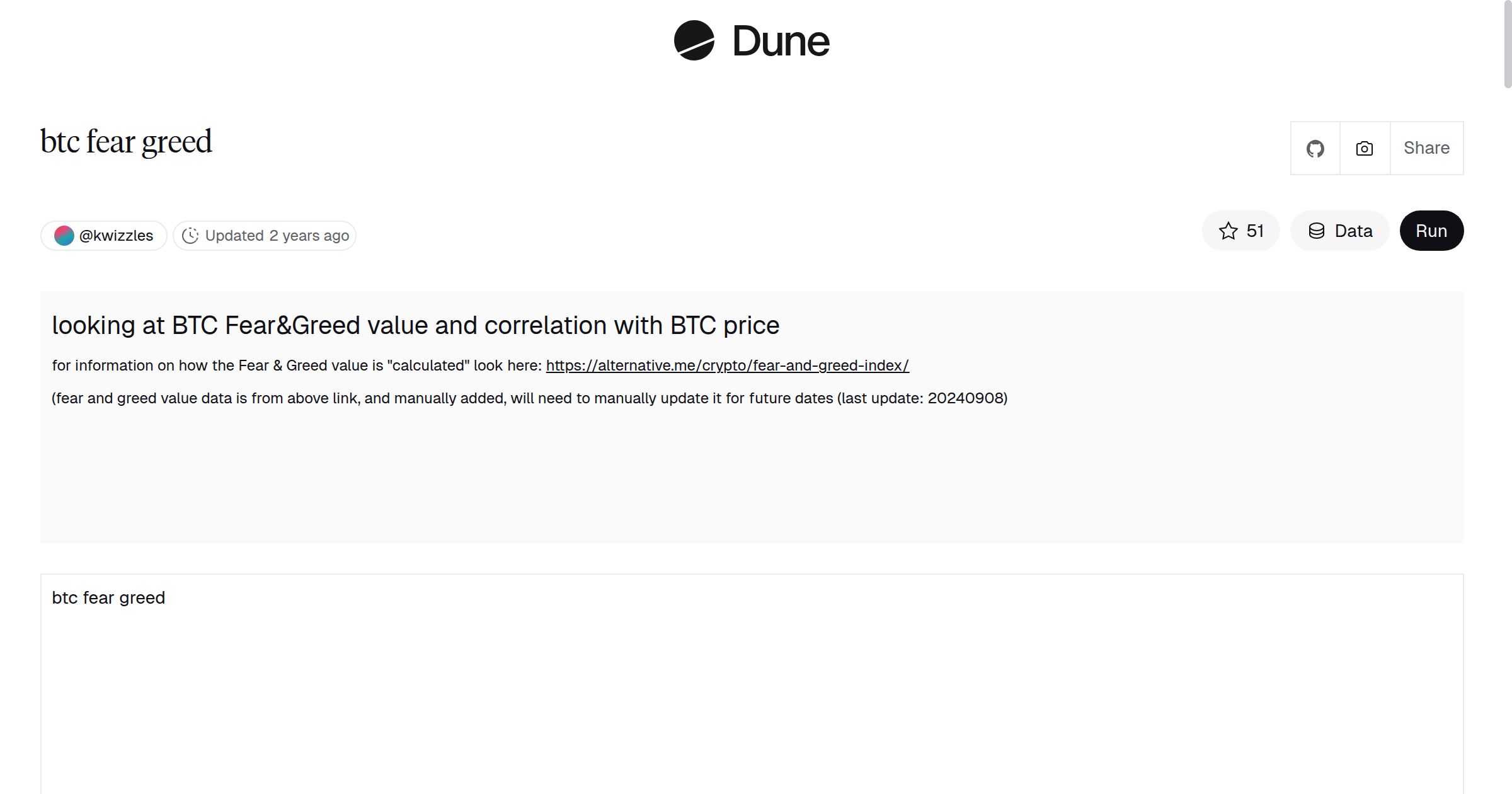
Task: Open the @kwizzles author chip
Action: click(x=104, y=235)
